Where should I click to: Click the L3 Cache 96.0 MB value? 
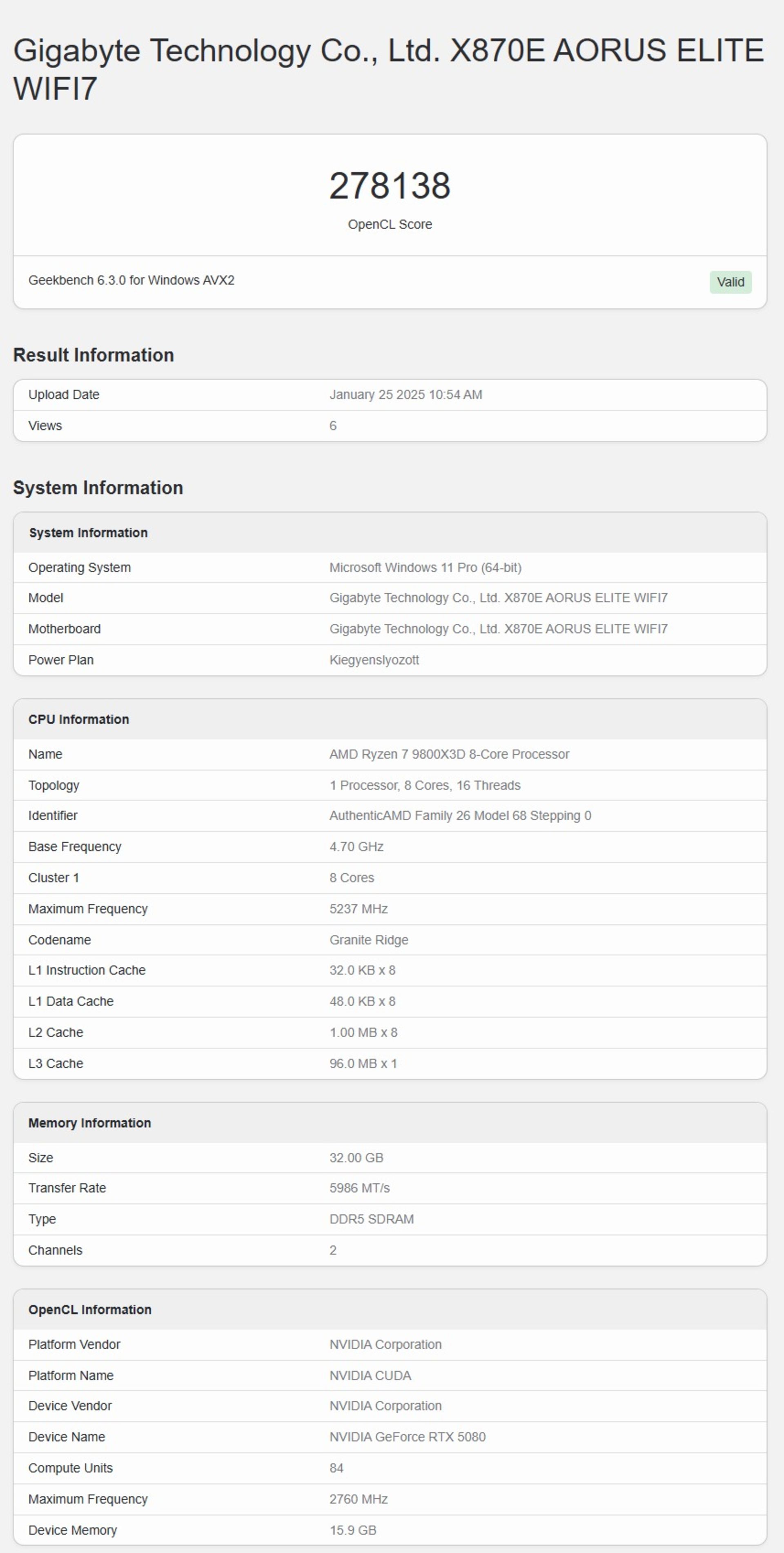(363, 1064)
